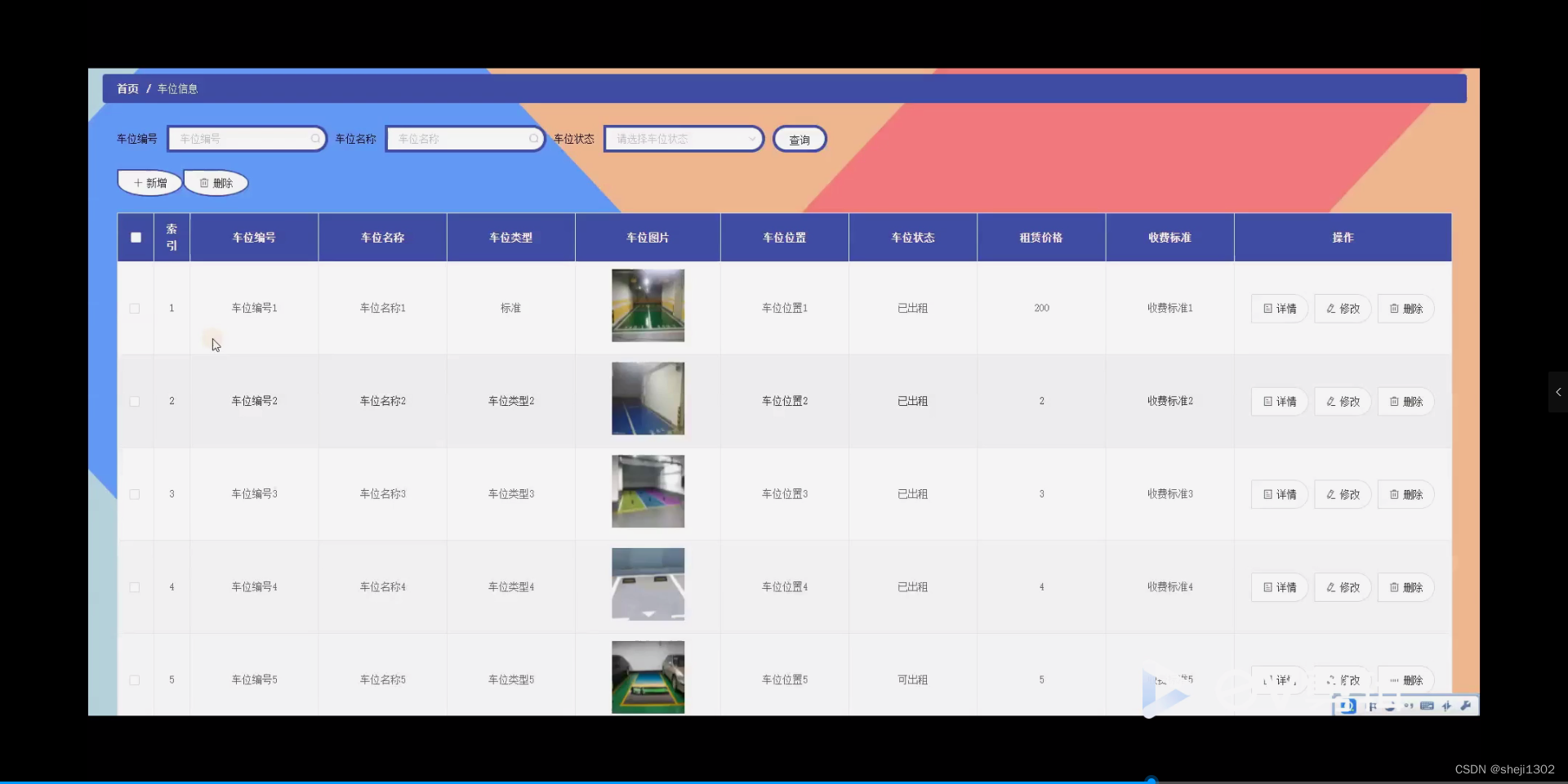
Task: Click the wrench settings icon in the recording toolbar
Action: click(1467, 706)
